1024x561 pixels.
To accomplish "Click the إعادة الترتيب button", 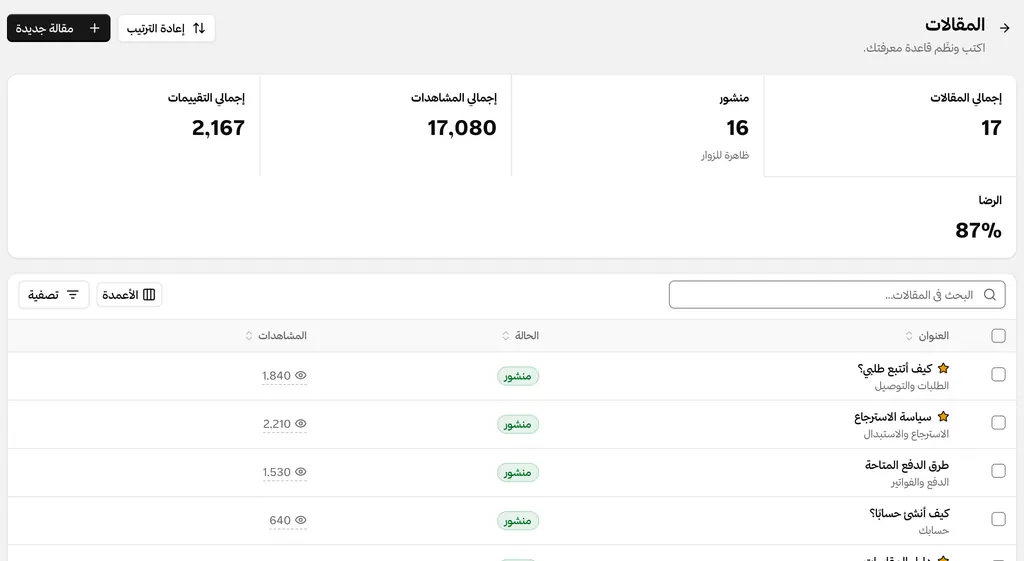I will (167, 28).
